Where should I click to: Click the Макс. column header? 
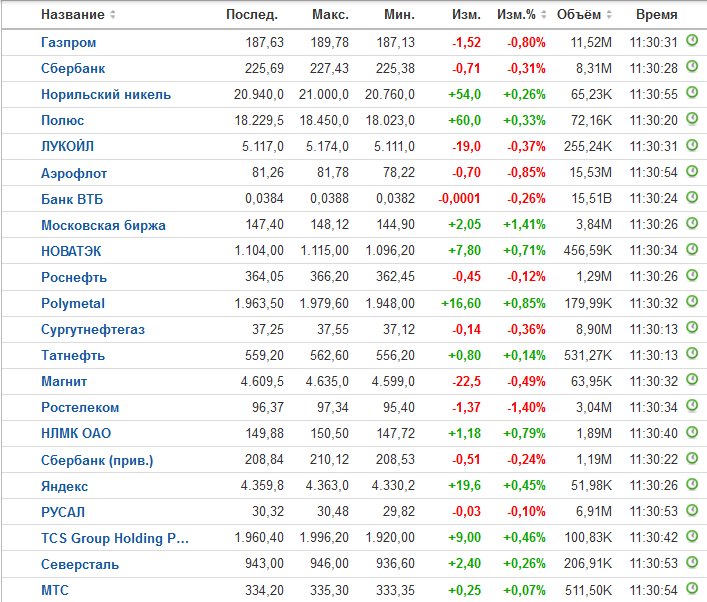coord(330,14)
